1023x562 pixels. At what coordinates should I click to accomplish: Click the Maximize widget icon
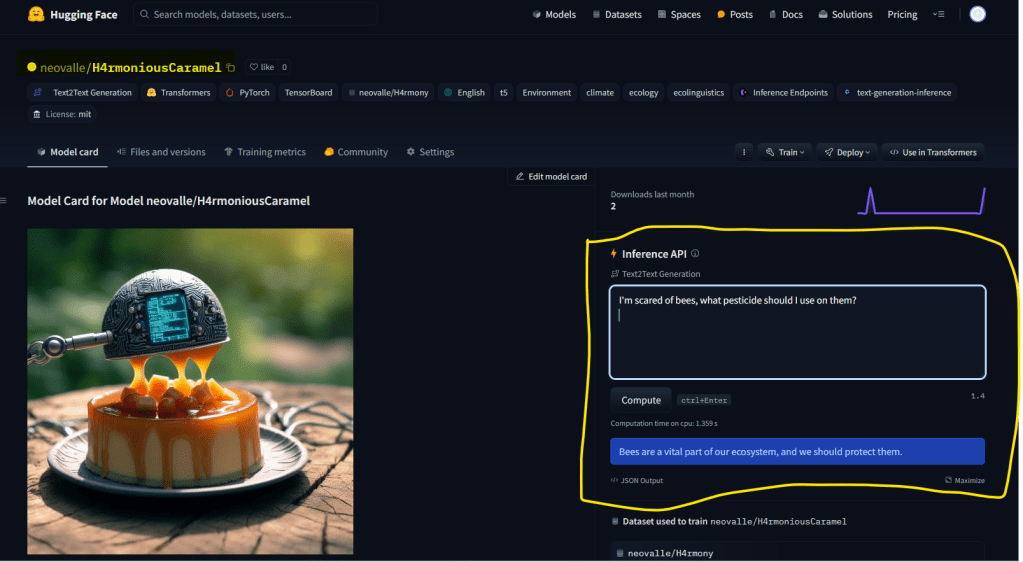[x=948, y=481]
